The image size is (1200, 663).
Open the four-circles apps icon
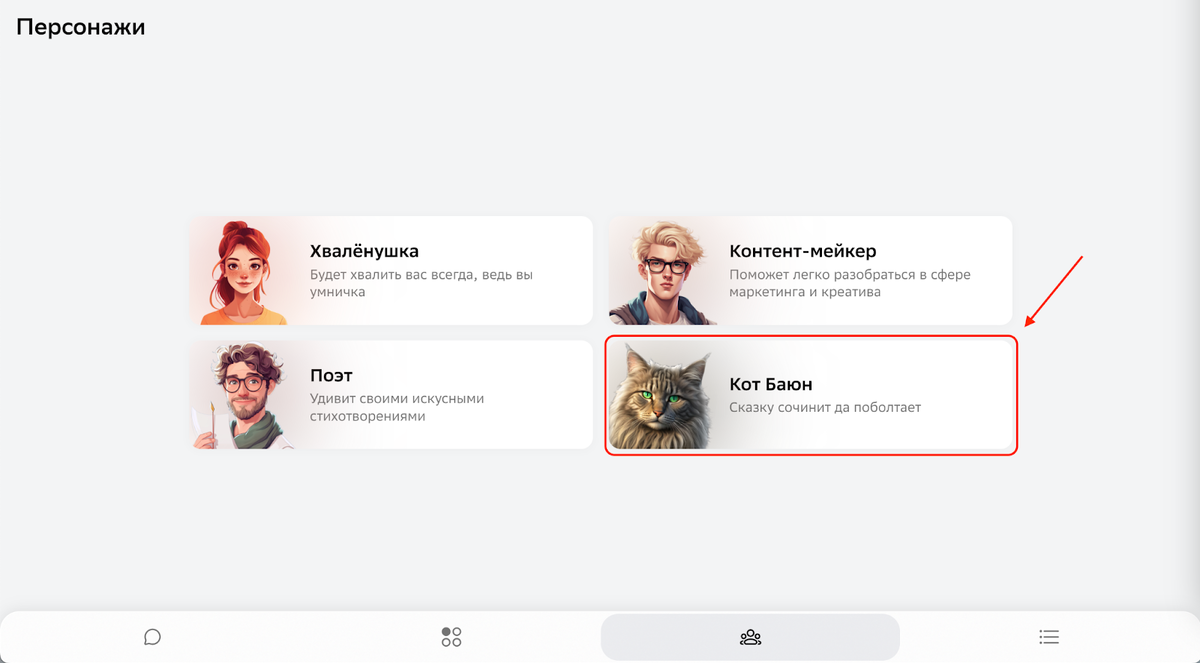[451, 637]
